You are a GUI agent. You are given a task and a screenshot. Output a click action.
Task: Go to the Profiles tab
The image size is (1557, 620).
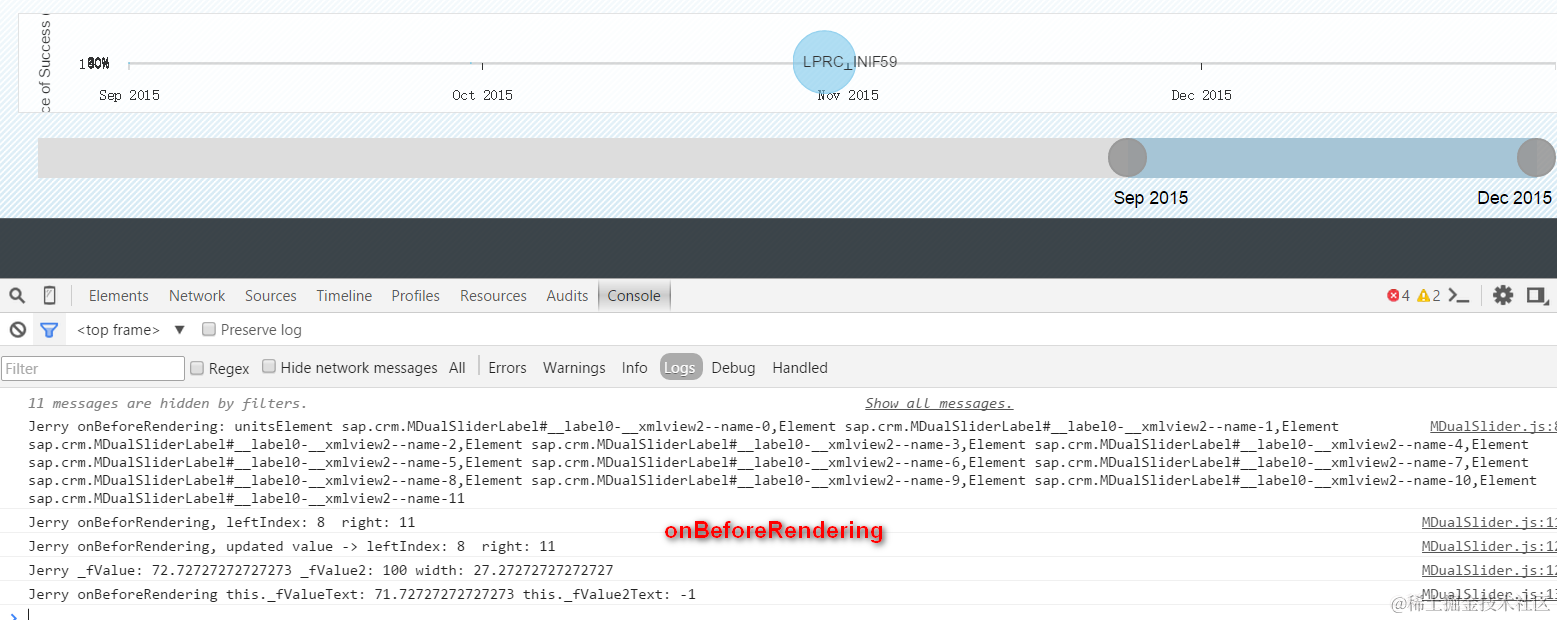pyautogui.click(x=415, y=295)
